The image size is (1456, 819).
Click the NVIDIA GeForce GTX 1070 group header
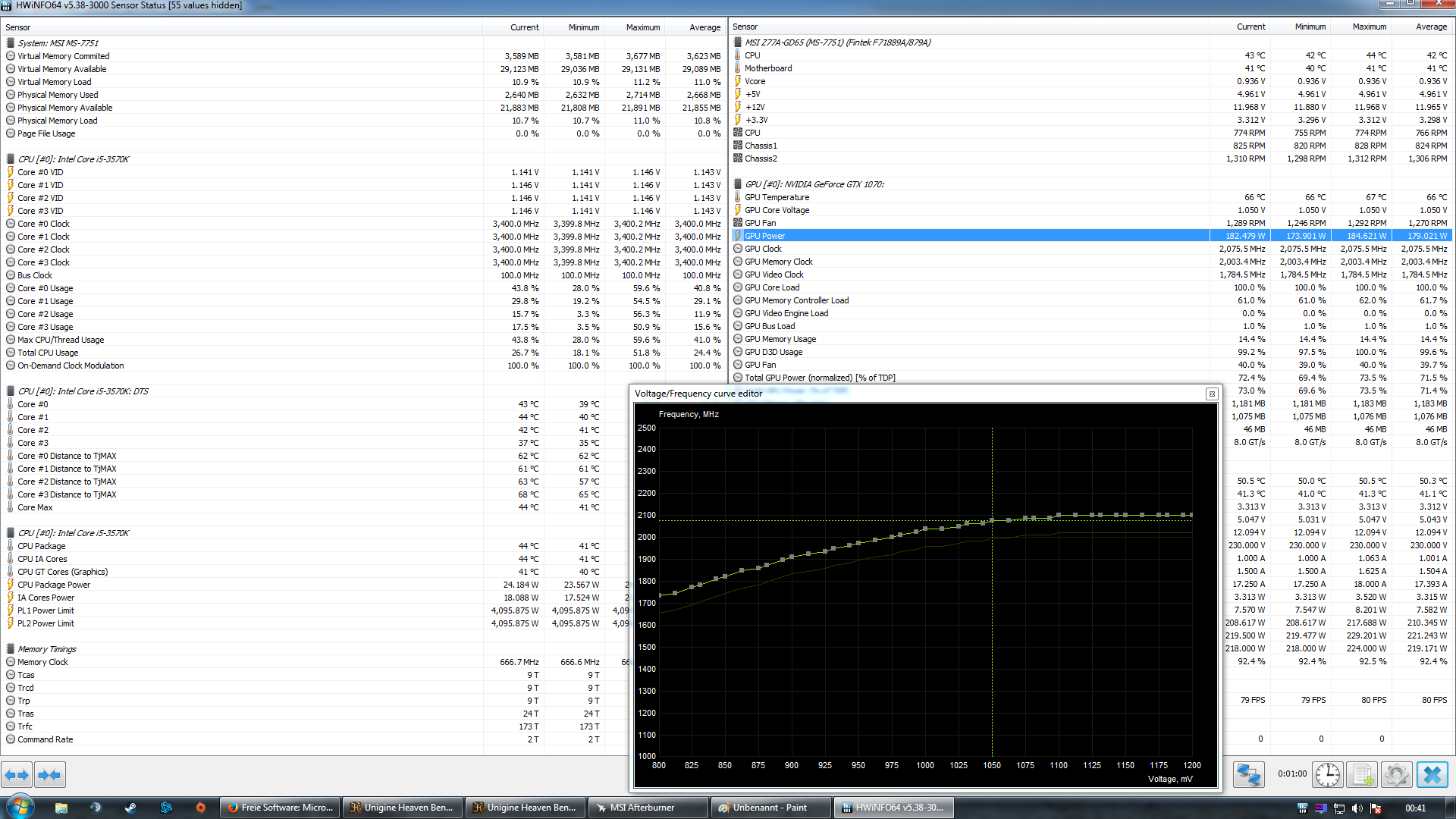[x=814, y=184]
